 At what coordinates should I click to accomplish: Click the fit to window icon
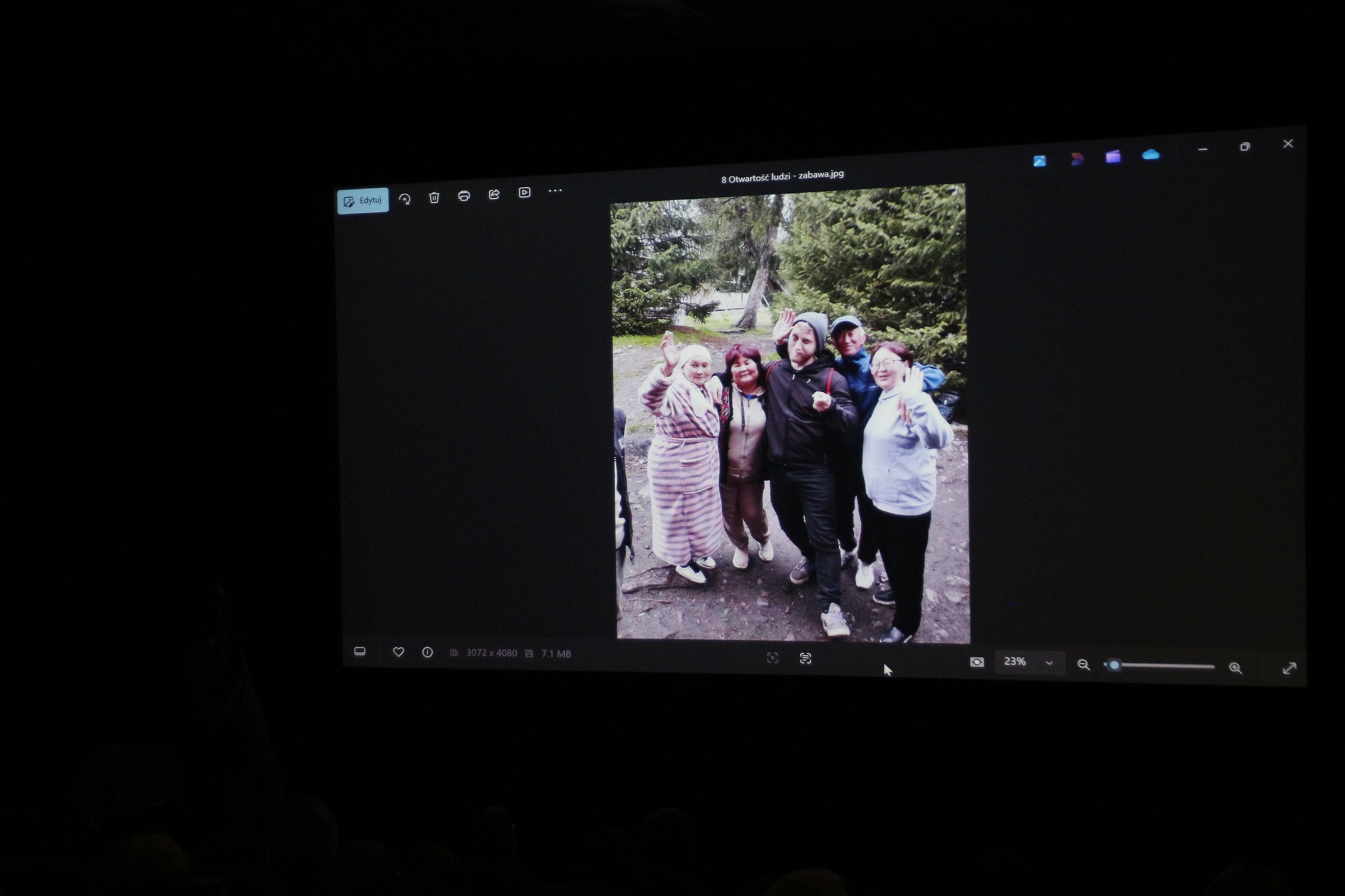click(977, 662)
